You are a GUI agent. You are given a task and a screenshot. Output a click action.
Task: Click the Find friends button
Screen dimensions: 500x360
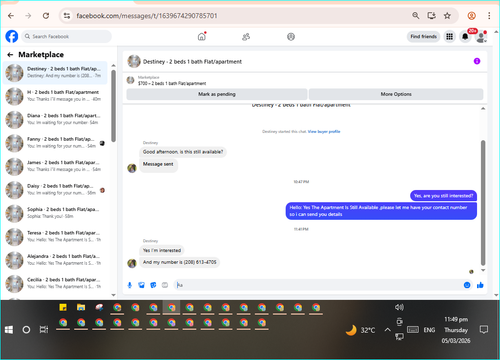coord(423,36)
